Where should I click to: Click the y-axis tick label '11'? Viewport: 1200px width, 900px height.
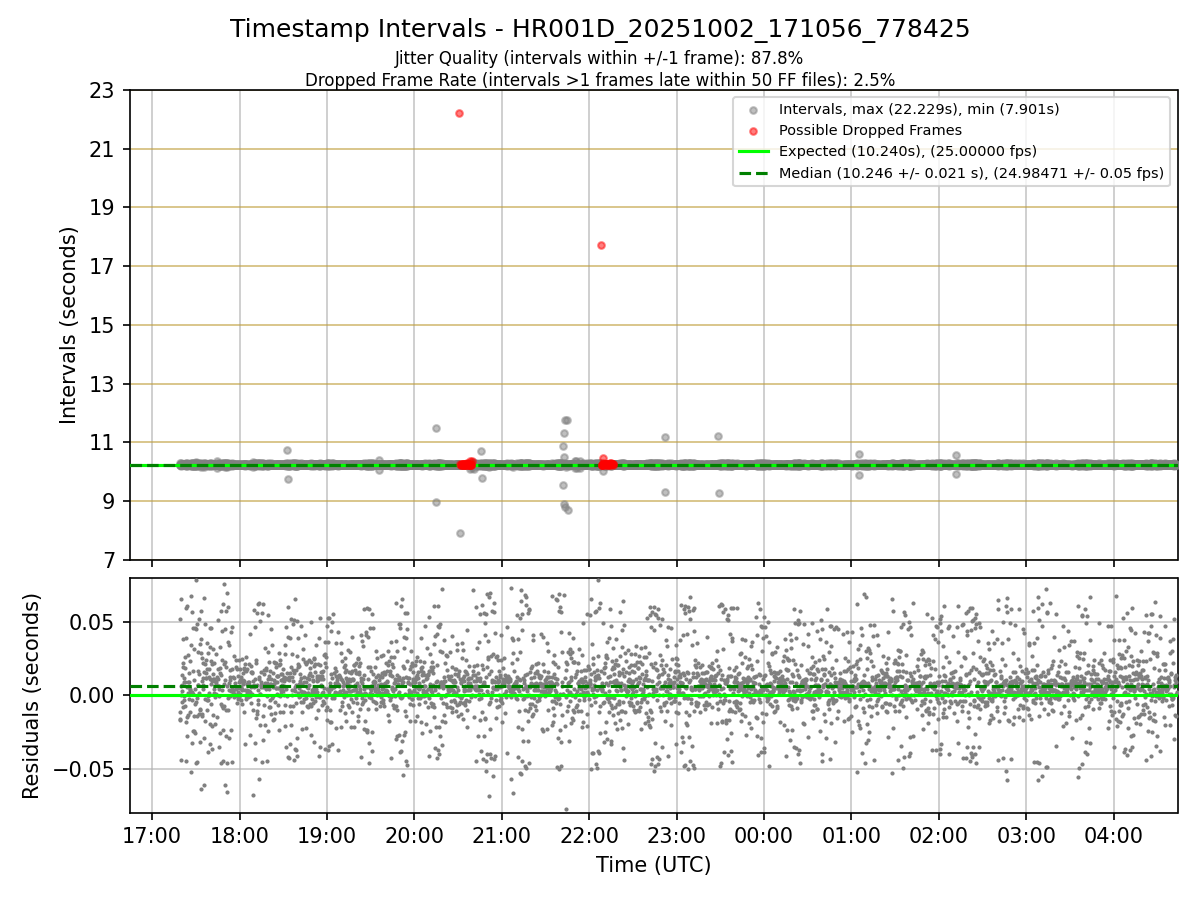(x=103, y=443)
